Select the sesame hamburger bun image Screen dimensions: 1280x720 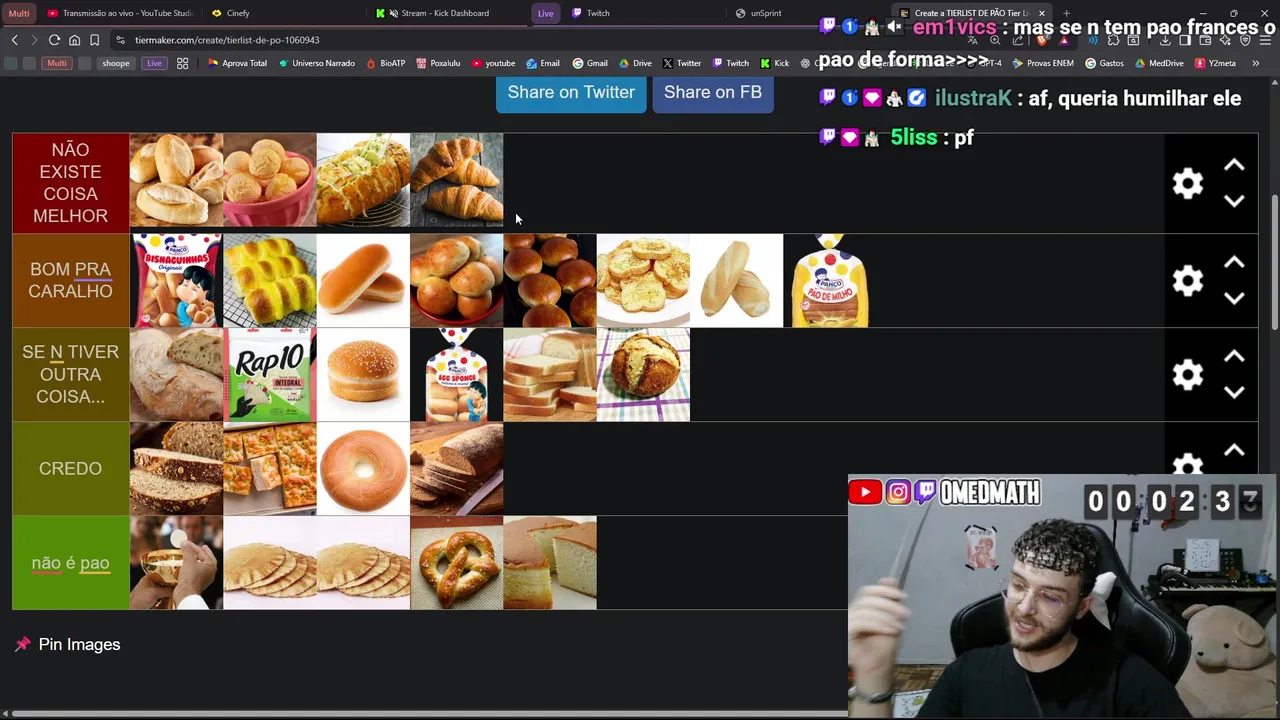pyautogui.click(x=363, y=375)
